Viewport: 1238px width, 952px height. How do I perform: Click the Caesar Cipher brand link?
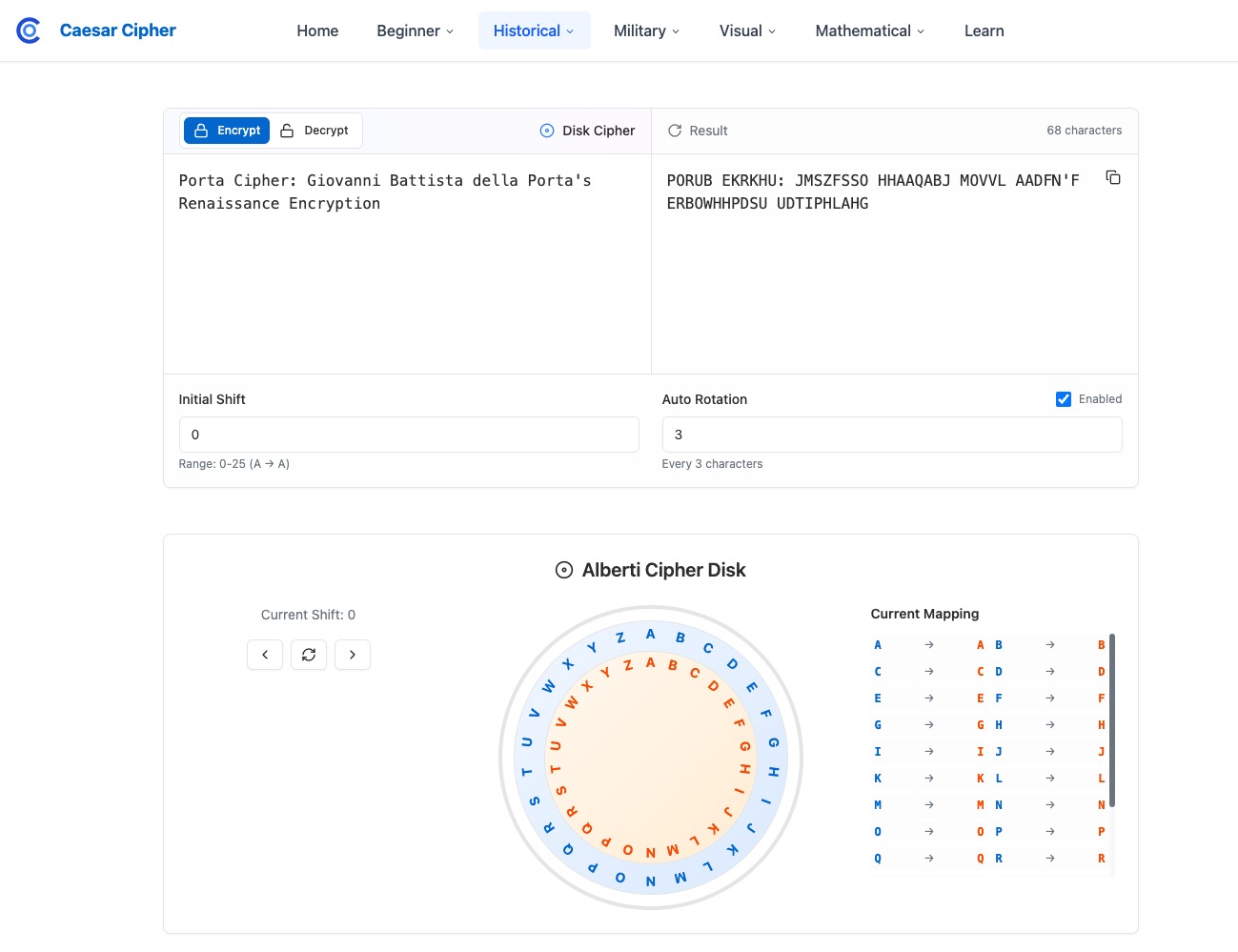117,30
